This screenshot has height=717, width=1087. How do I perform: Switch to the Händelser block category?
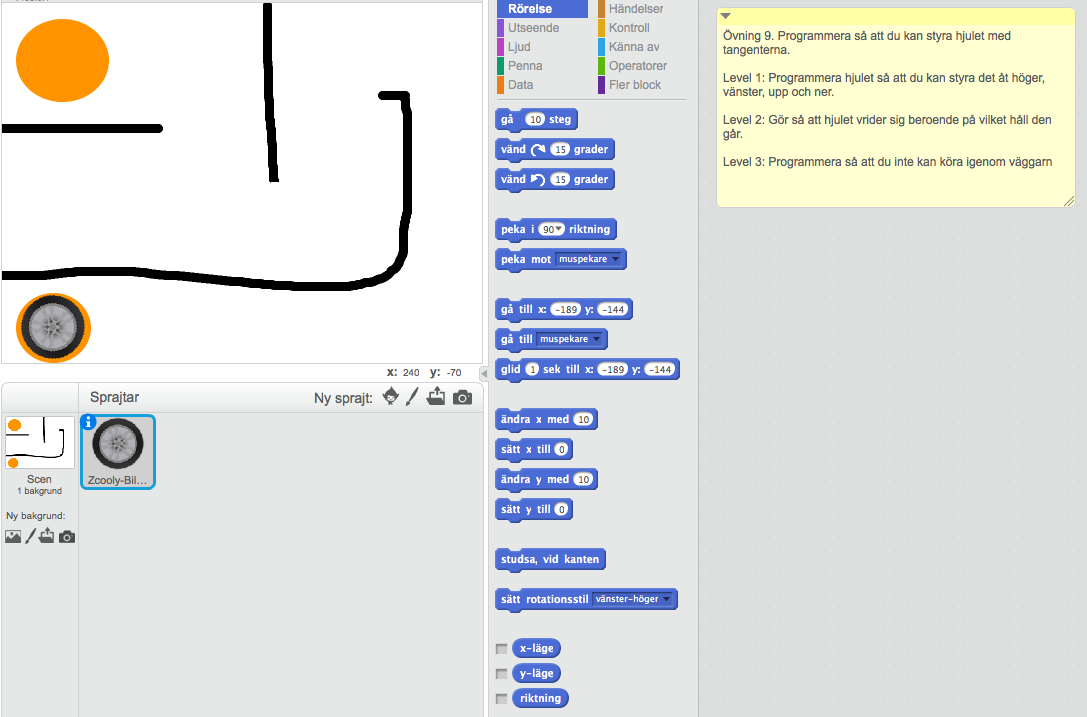pyautogui.click(x=636, y=9)
